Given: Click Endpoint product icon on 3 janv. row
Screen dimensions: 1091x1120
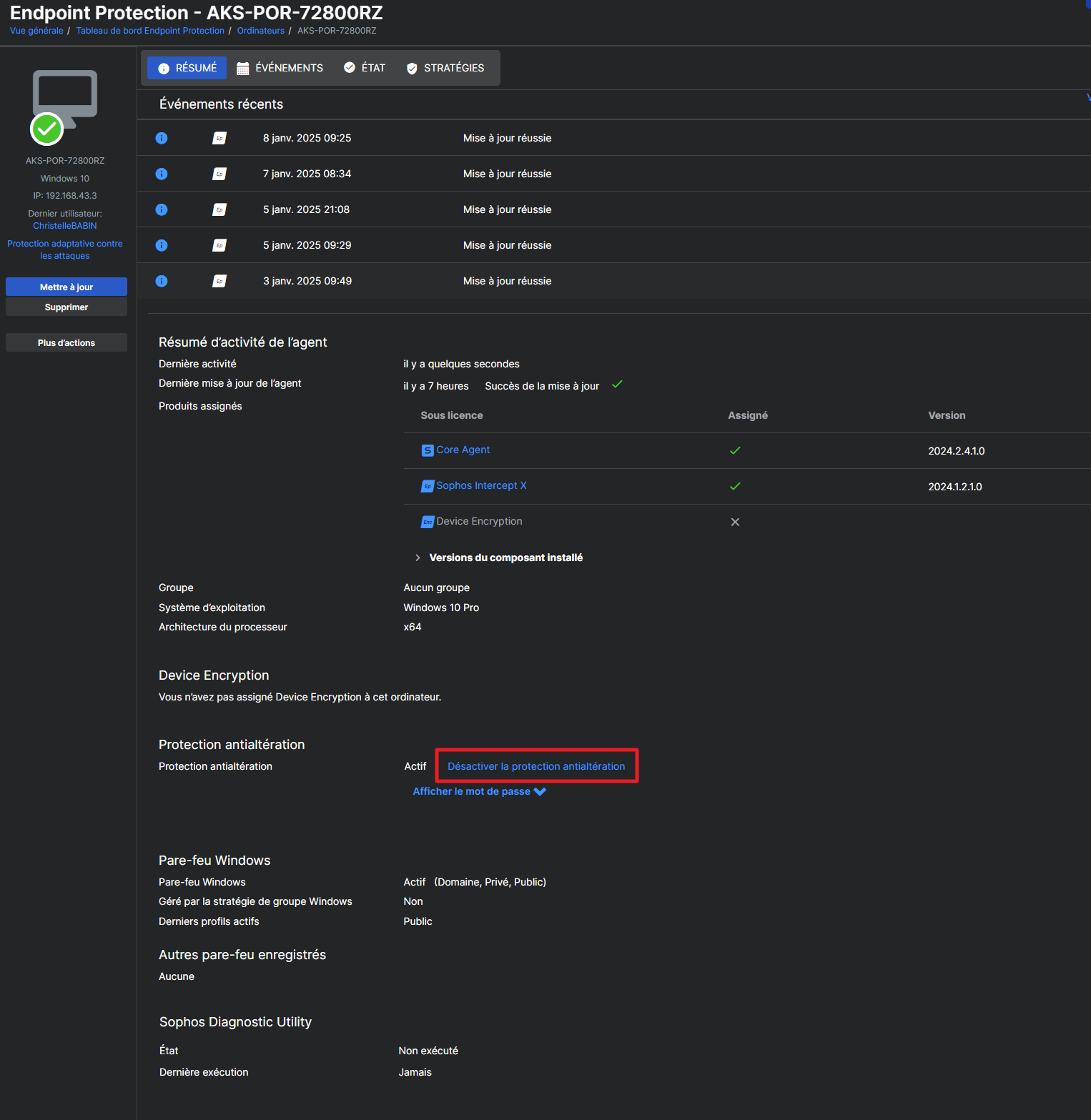Looking at the screenshot, I should pyautogui.click(x=219, y=281).
